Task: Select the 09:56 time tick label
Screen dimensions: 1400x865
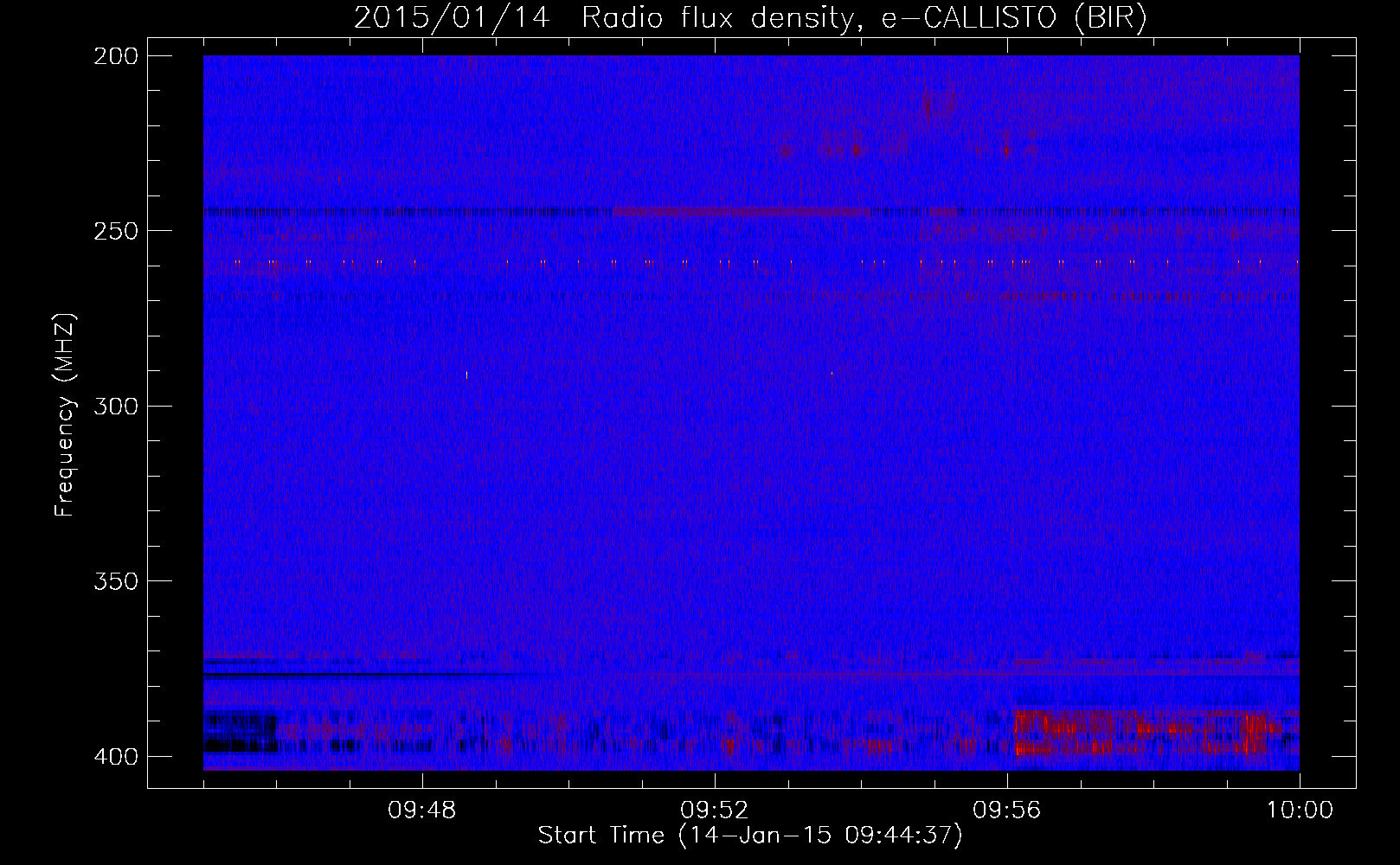Action: pos(1007,811)
